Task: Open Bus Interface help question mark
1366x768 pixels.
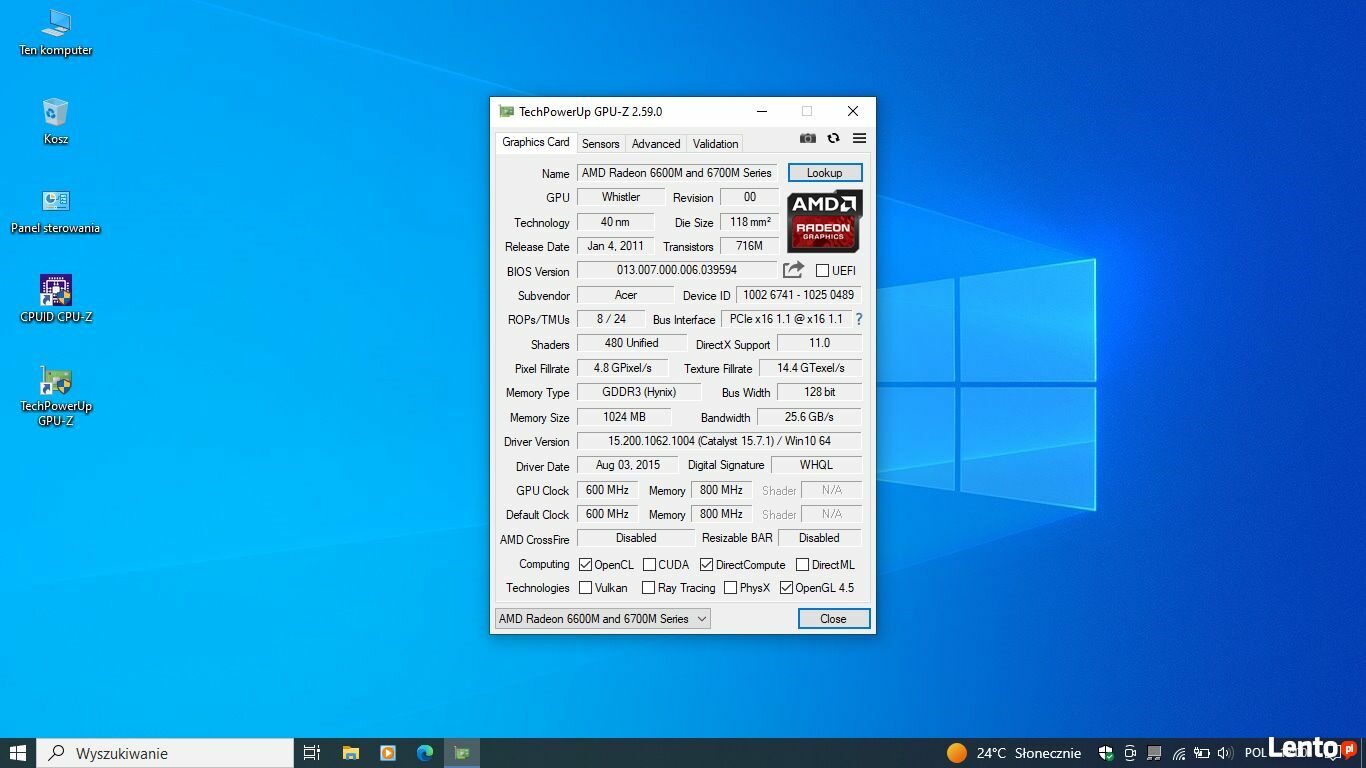Action: tap(858, 319)
